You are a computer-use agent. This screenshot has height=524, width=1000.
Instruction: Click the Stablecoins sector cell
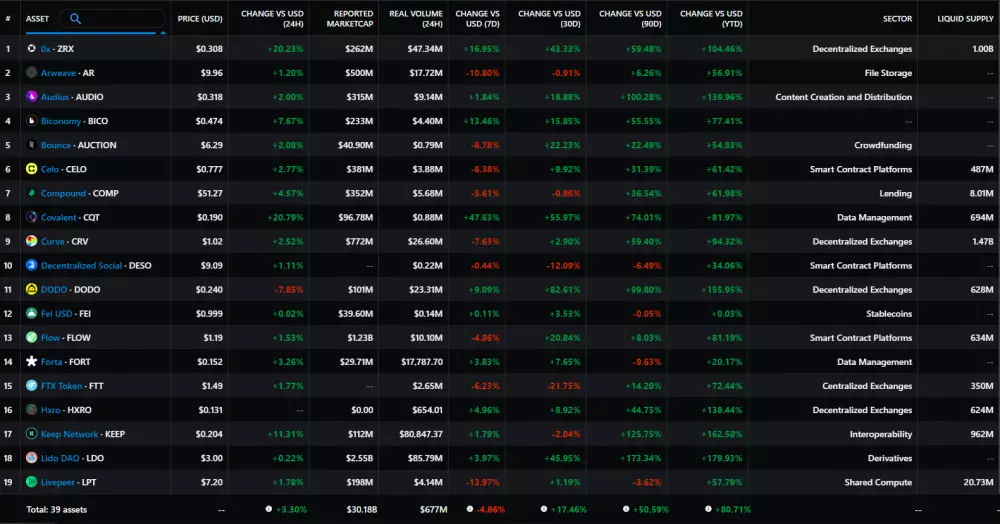point(889,314)
